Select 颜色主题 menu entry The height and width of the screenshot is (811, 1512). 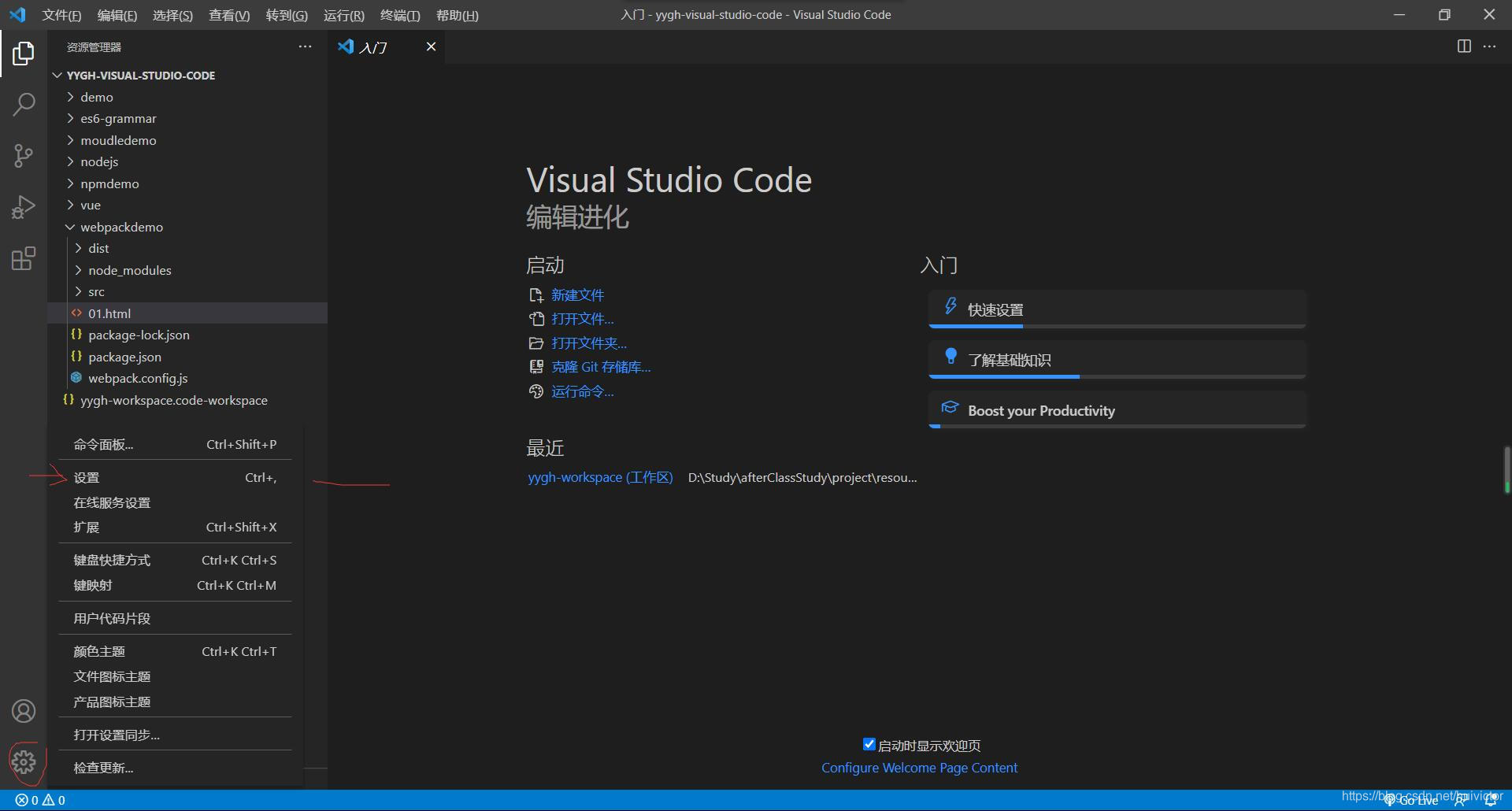(175, 652)
